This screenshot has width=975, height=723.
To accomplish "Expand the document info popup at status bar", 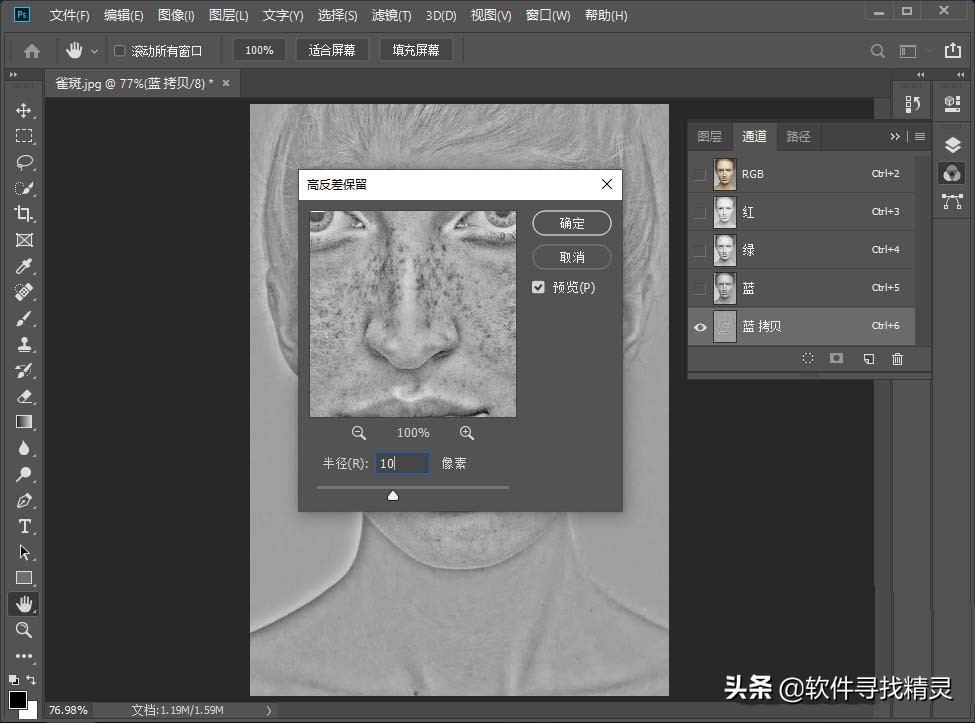I will [x=268, y=710].
